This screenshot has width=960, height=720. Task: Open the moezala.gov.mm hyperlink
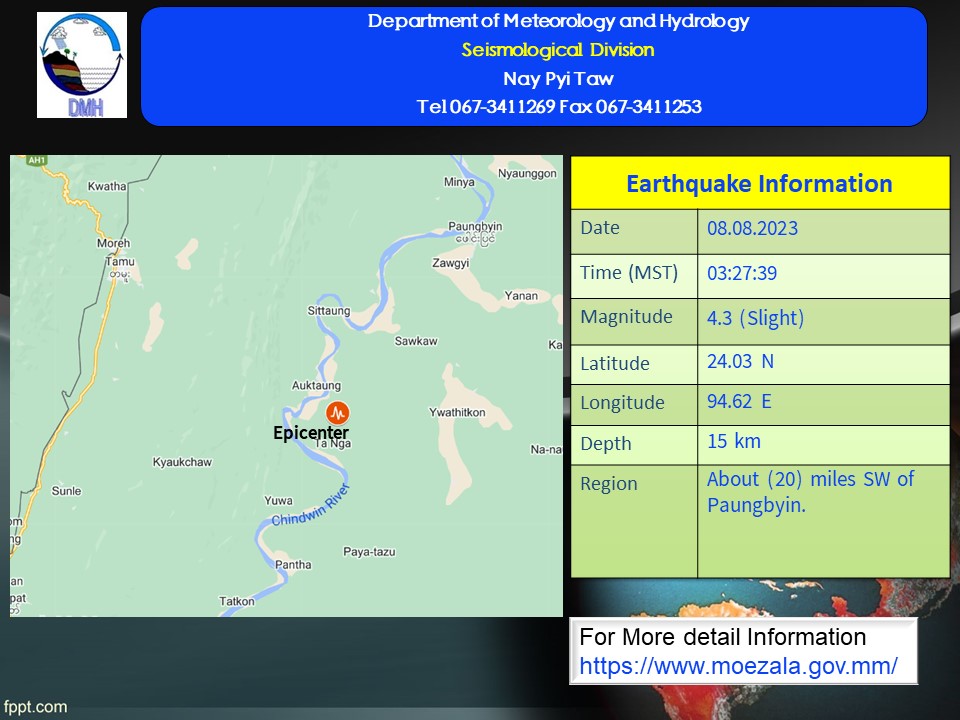(738, 666)
